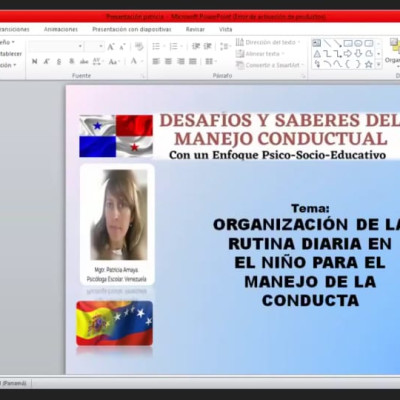This screenshot has height=400, width=400.
Task: Toggle bold (N) formatting
Action: pos(34,61)
